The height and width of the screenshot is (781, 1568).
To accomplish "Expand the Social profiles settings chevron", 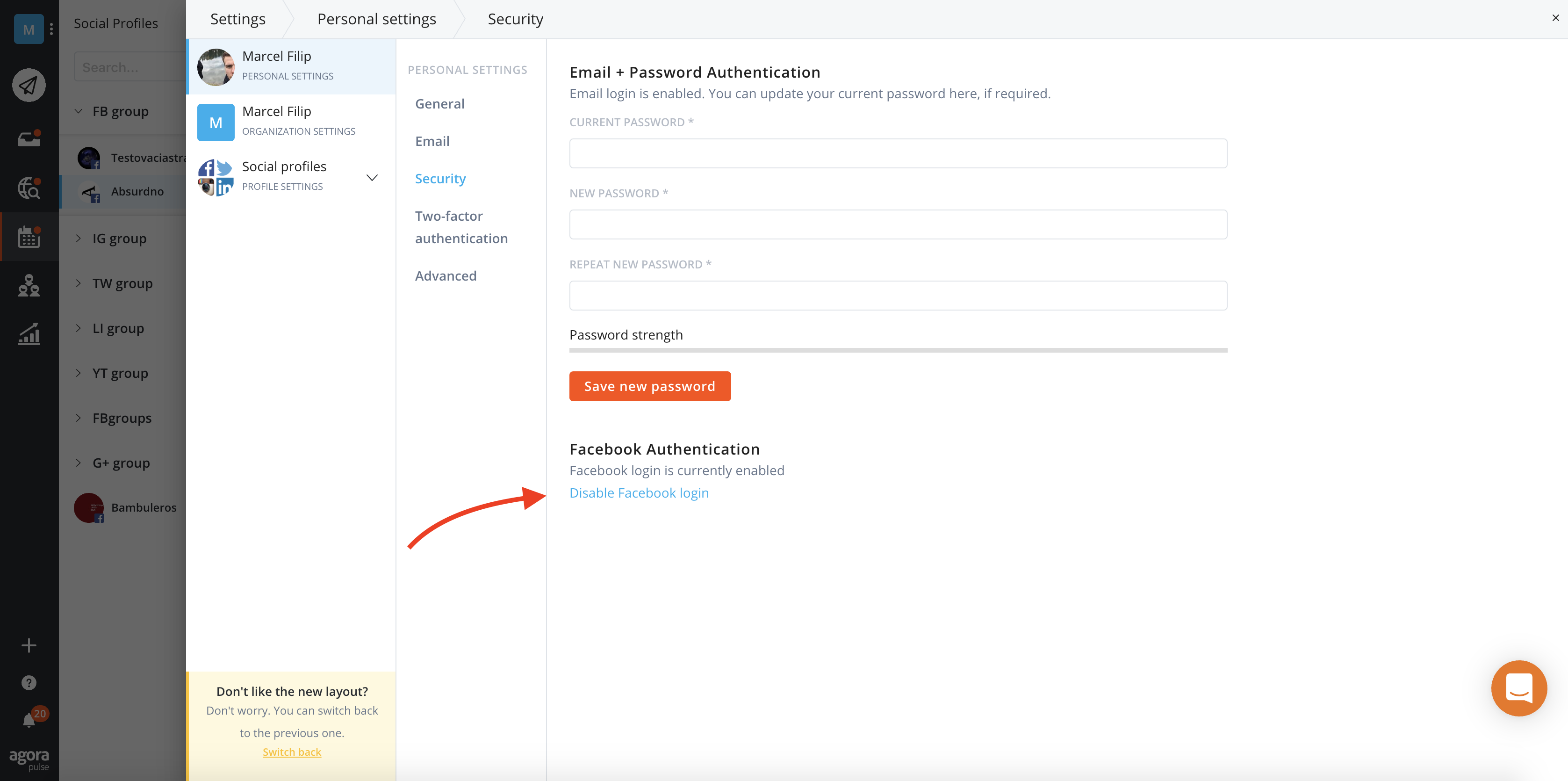I will (x=372, y=177).
